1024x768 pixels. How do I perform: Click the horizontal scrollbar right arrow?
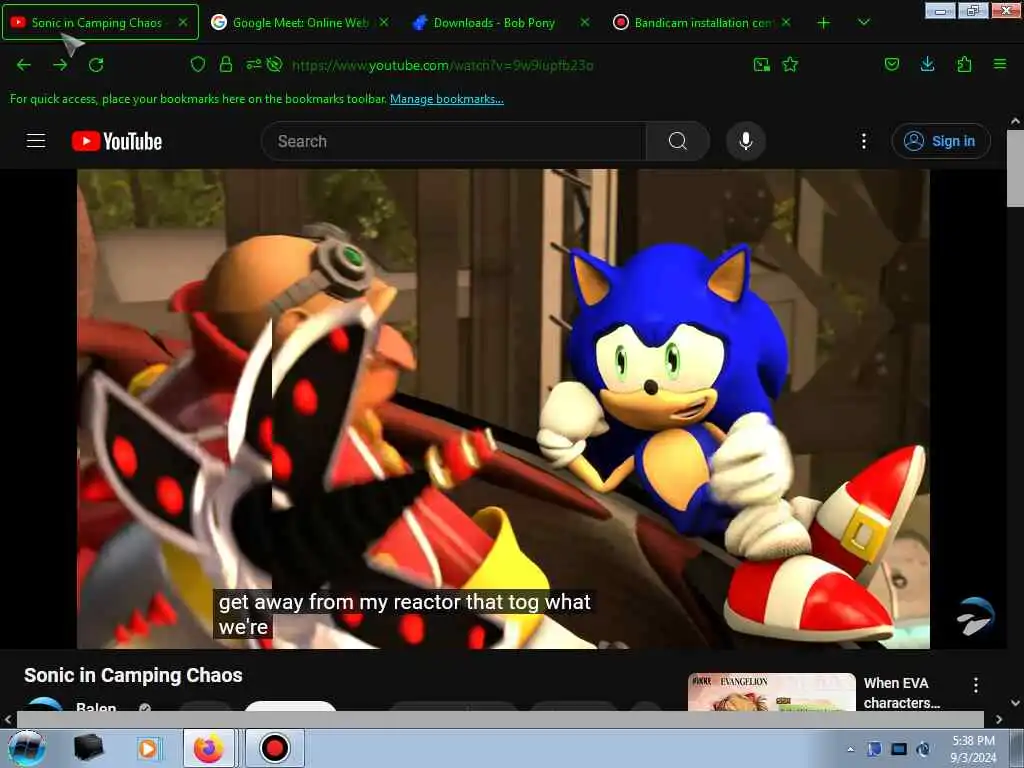(x=999, y=720)
